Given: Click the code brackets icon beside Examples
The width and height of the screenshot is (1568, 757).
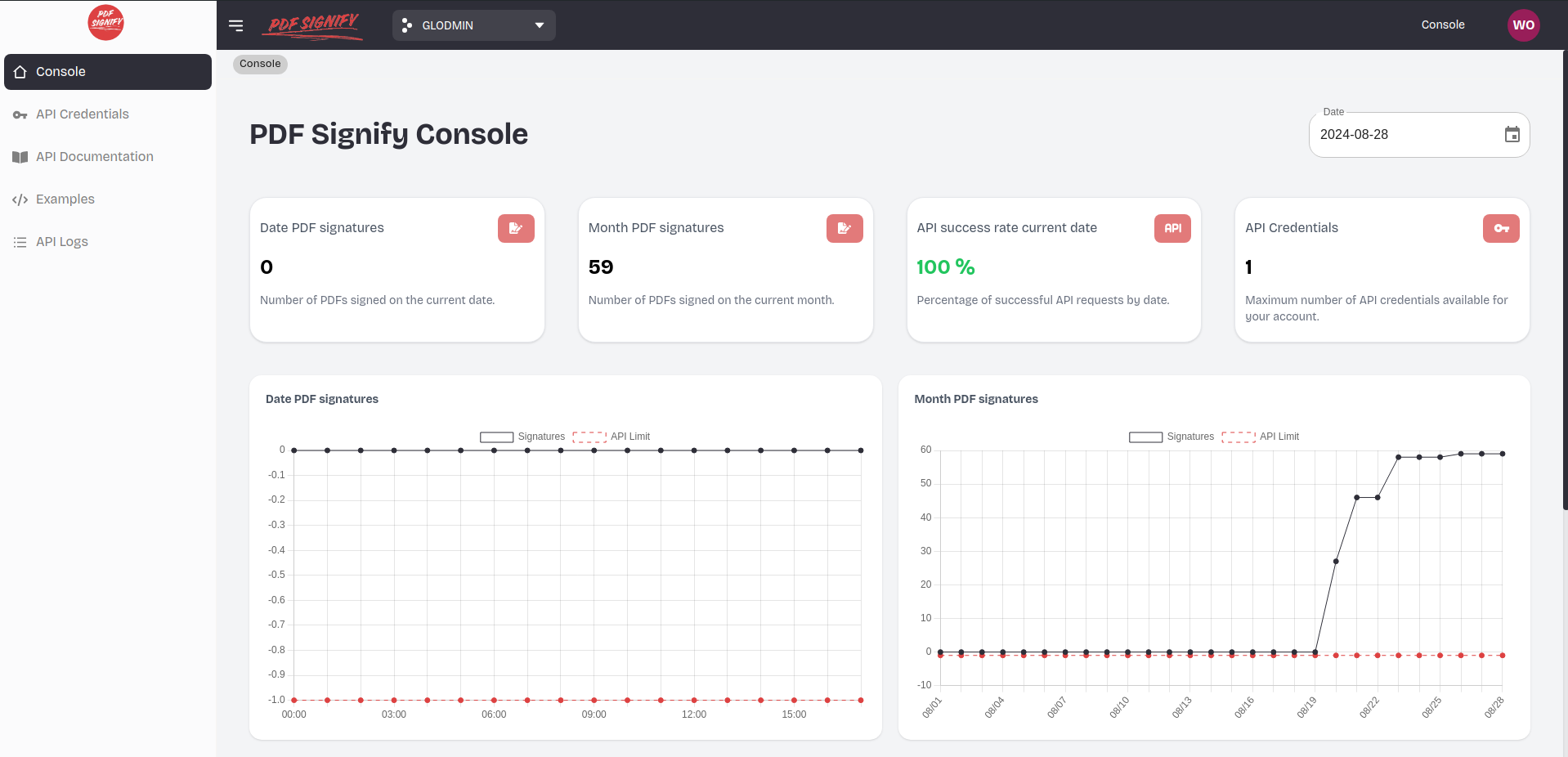Looking at the screenshot, I should (20, 199).
